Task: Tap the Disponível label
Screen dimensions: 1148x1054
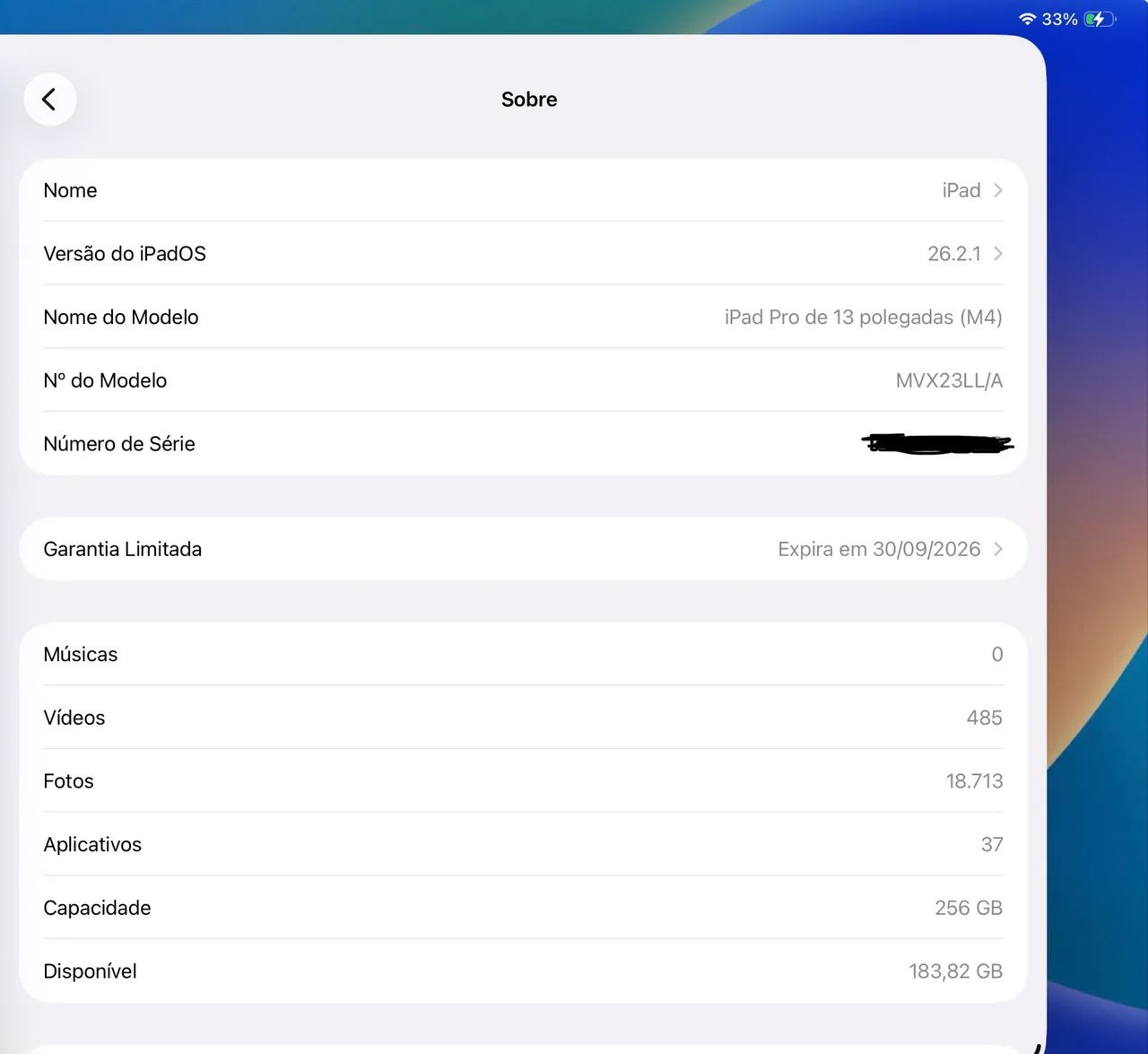Action: click(x=90, y=971)
